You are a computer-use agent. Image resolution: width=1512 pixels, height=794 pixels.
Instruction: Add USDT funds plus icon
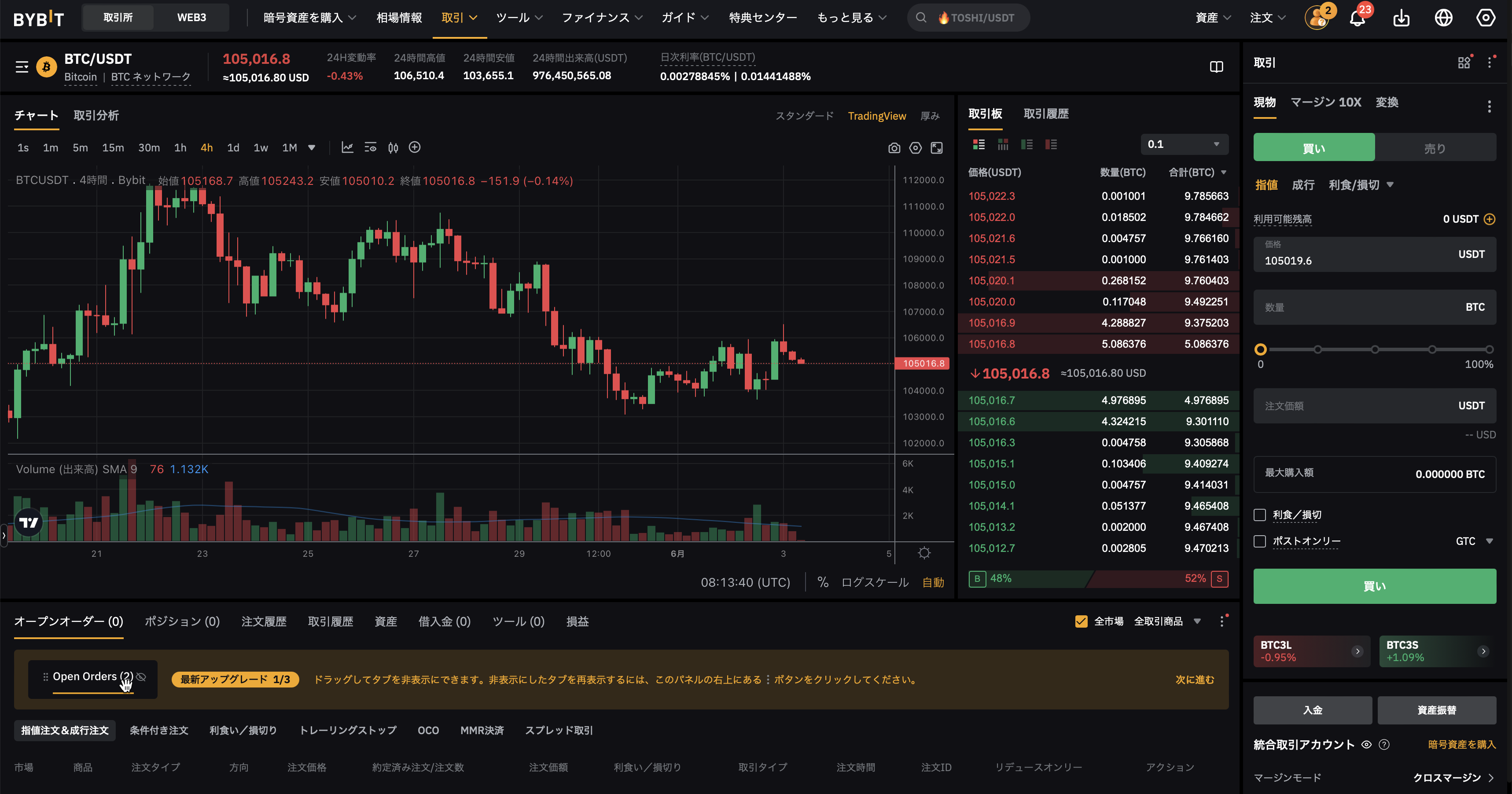coord(1490,219)
